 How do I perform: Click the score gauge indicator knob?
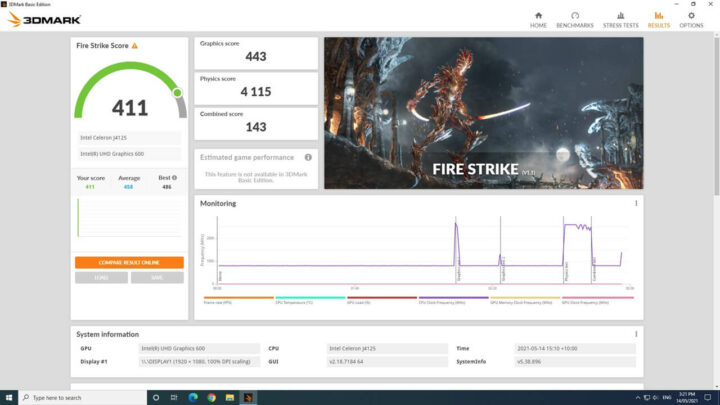(x=177, y=92)
